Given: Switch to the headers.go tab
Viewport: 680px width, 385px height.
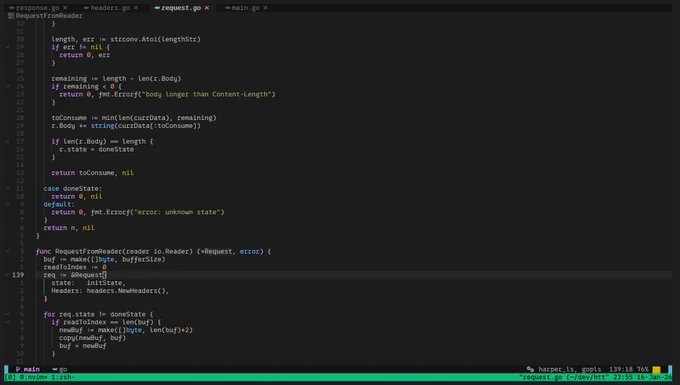Looking at the screenshot, I should tap(110, 8).
